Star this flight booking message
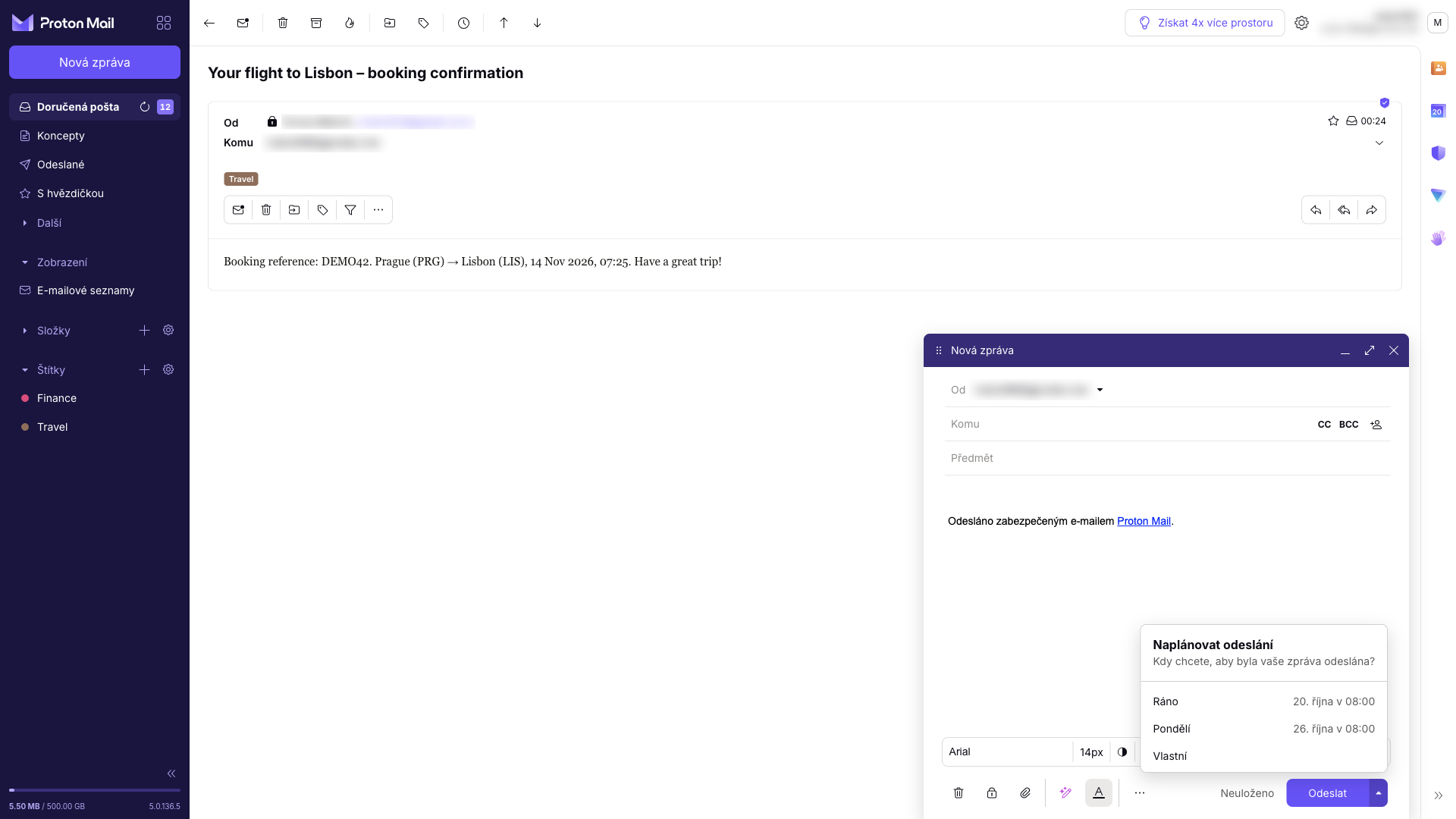Image resolution: width=1456 pixels, height=819 pixels. pyautogui.click(x=1333, y=121)
